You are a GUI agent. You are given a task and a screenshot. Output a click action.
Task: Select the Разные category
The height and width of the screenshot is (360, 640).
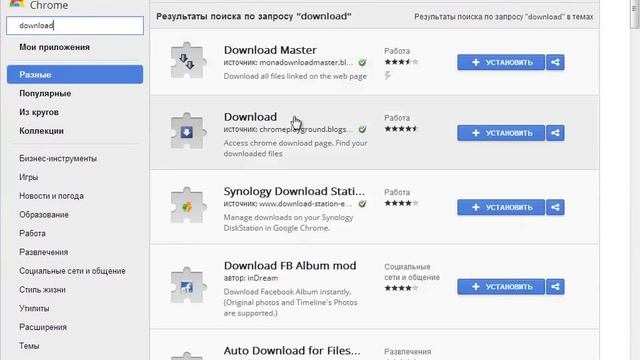(75, 75)
